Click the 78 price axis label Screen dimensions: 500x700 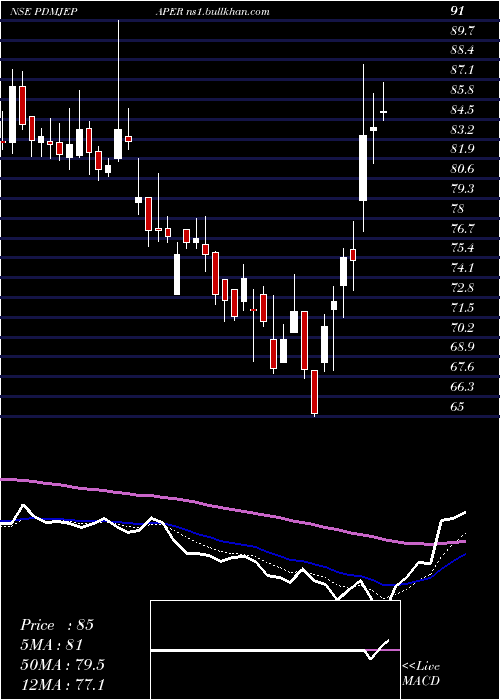[458, 208]
